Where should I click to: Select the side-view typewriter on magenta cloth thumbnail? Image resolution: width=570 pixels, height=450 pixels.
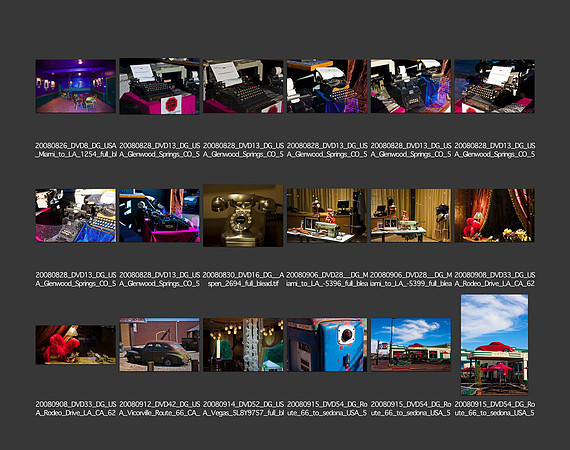click(x=159, y=216)
